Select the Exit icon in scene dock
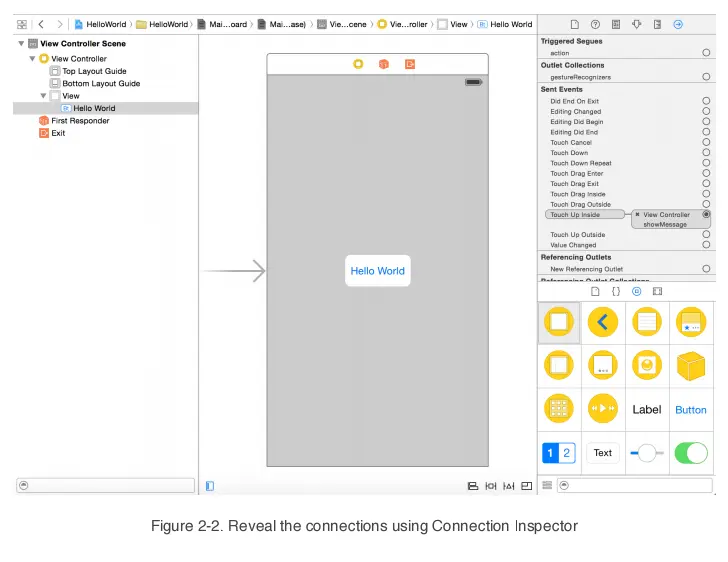This screenshot has height=562, width=728. point(410,64)
